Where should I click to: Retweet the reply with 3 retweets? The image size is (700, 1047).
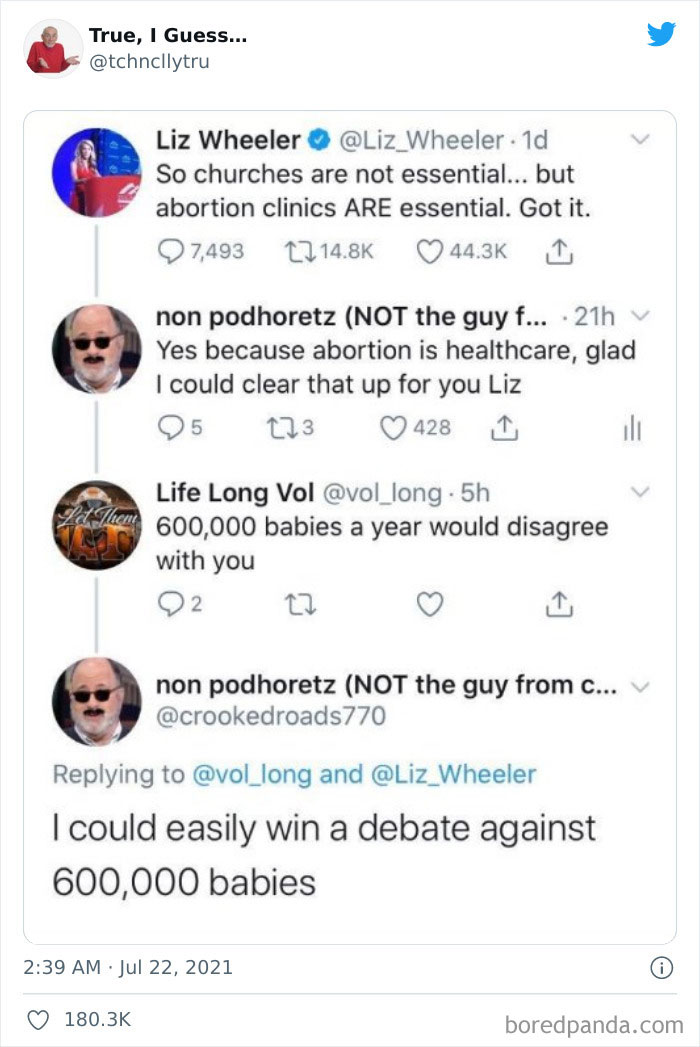tap(282, 428)
